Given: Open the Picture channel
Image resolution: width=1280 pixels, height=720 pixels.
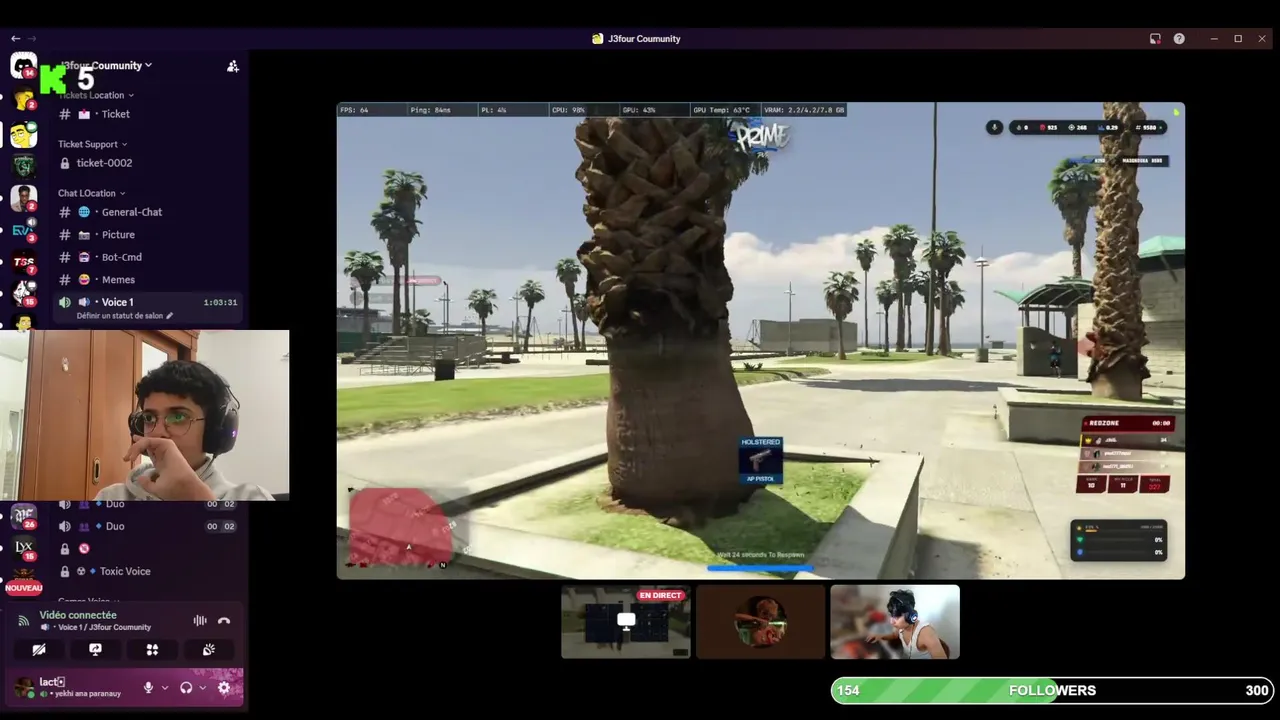Looking at the screenshot, I should (148, 235).
